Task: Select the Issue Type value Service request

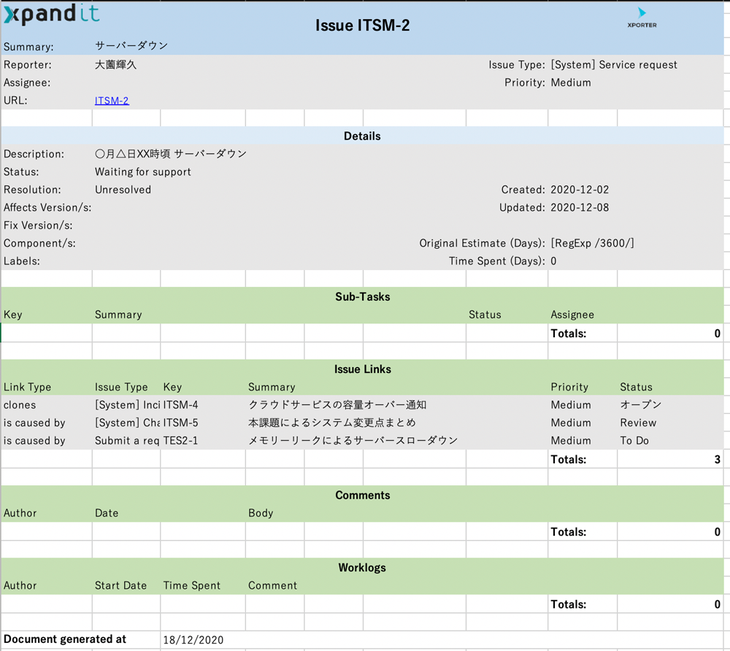Action: tap(614, 65)
